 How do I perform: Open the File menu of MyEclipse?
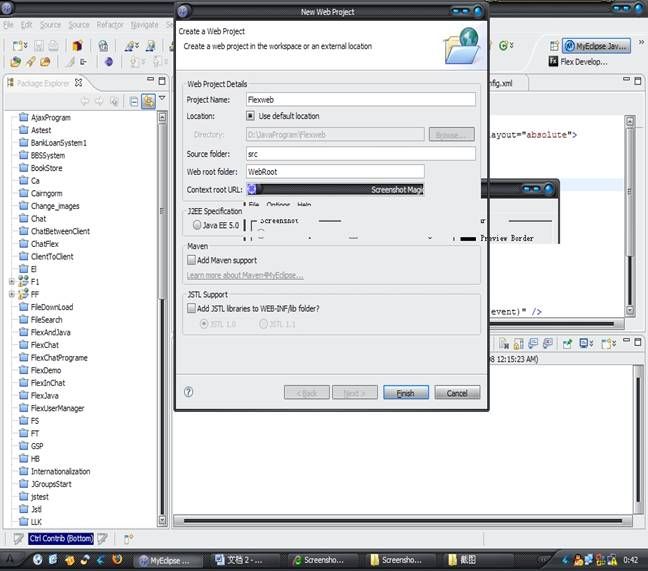pyautogui.click(x=8, y=25)
